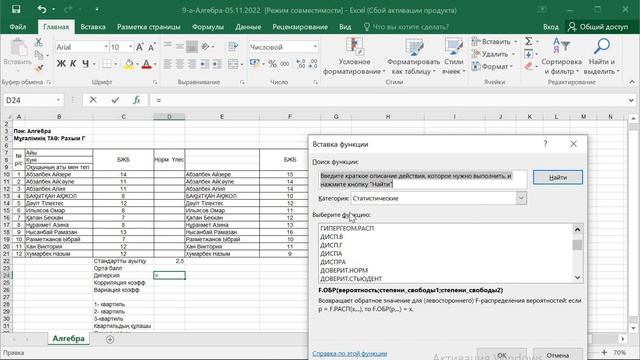The image size is (640, 360).
Task: Increase font size with large A icon
Action: [140, 47]
